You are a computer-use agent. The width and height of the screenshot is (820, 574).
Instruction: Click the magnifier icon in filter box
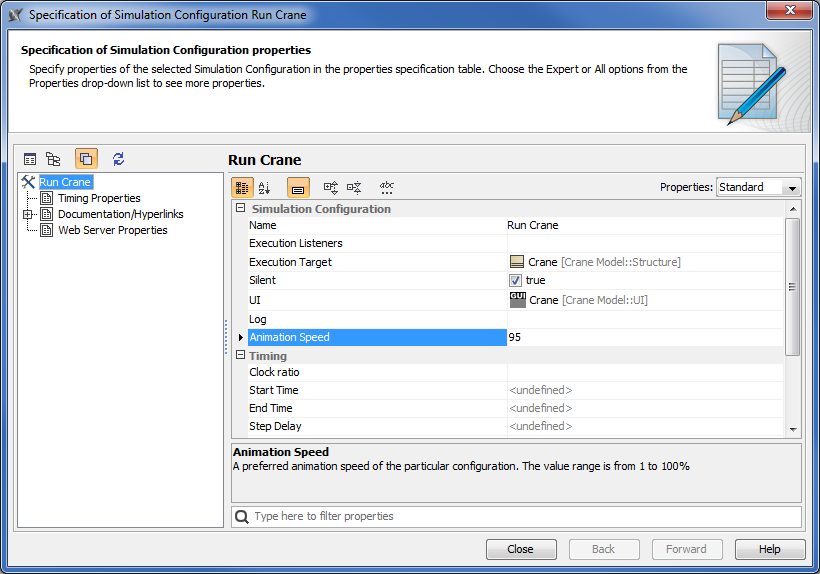(x=242, y=516)
